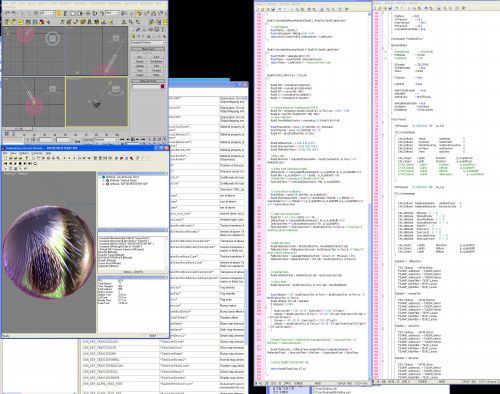Open the Display tab in command panel
Viewport: 500px width, 394px height.
(x=157, y=29)
